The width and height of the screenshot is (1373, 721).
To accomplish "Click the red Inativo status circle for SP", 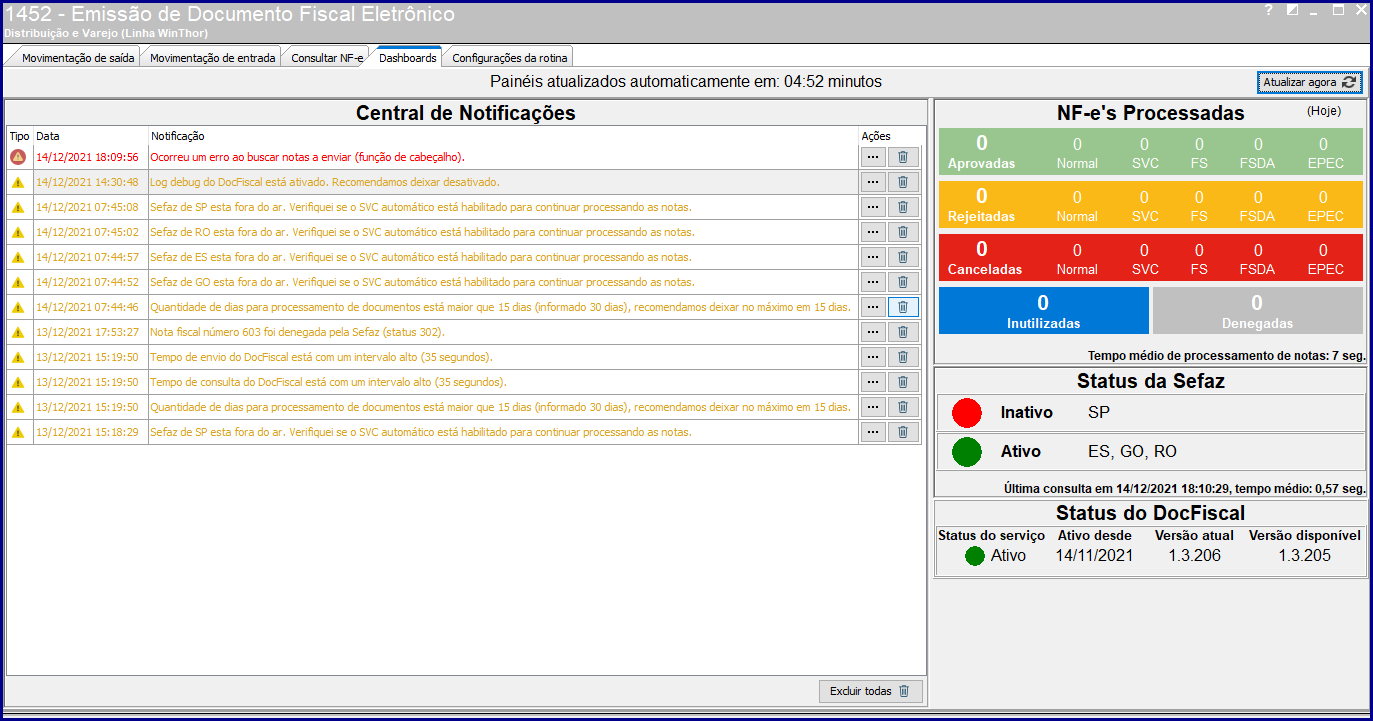I will 967,413.
